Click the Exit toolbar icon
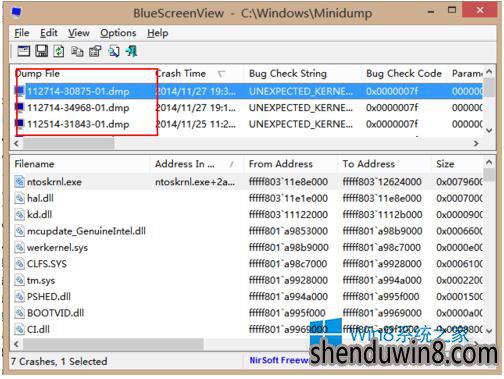 point(132,51)
